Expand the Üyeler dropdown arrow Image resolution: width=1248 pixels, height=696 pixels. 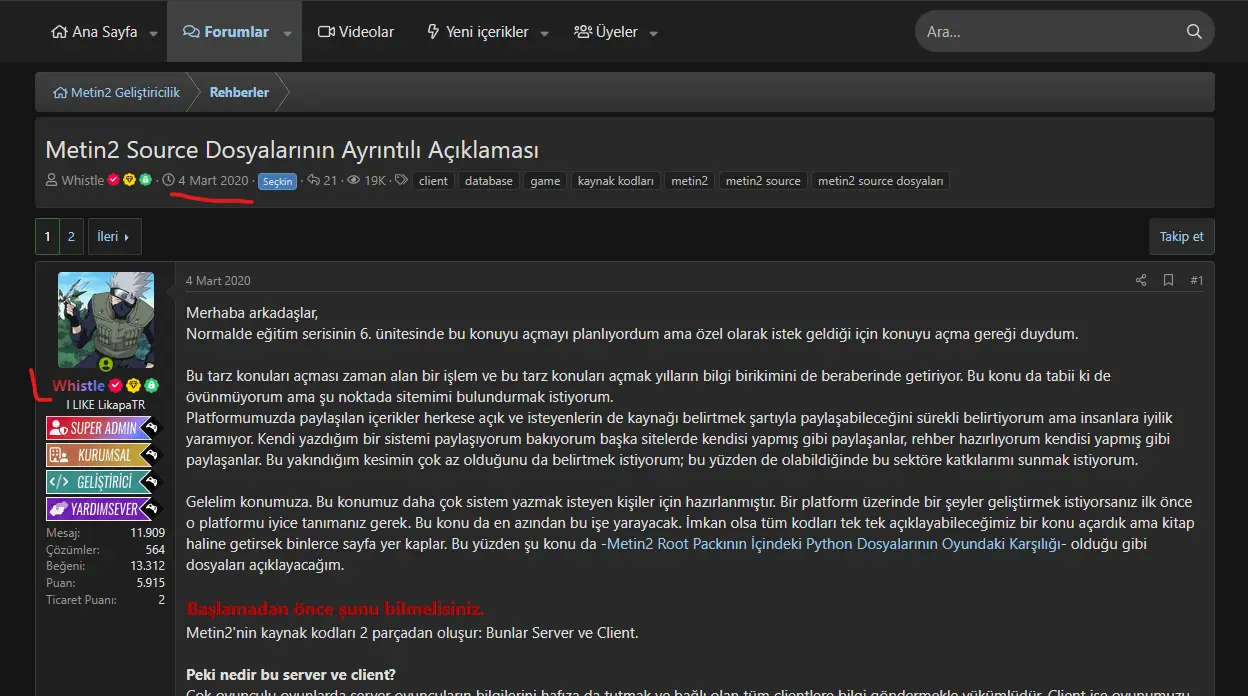pyautogui.click(x=654, y=33)
